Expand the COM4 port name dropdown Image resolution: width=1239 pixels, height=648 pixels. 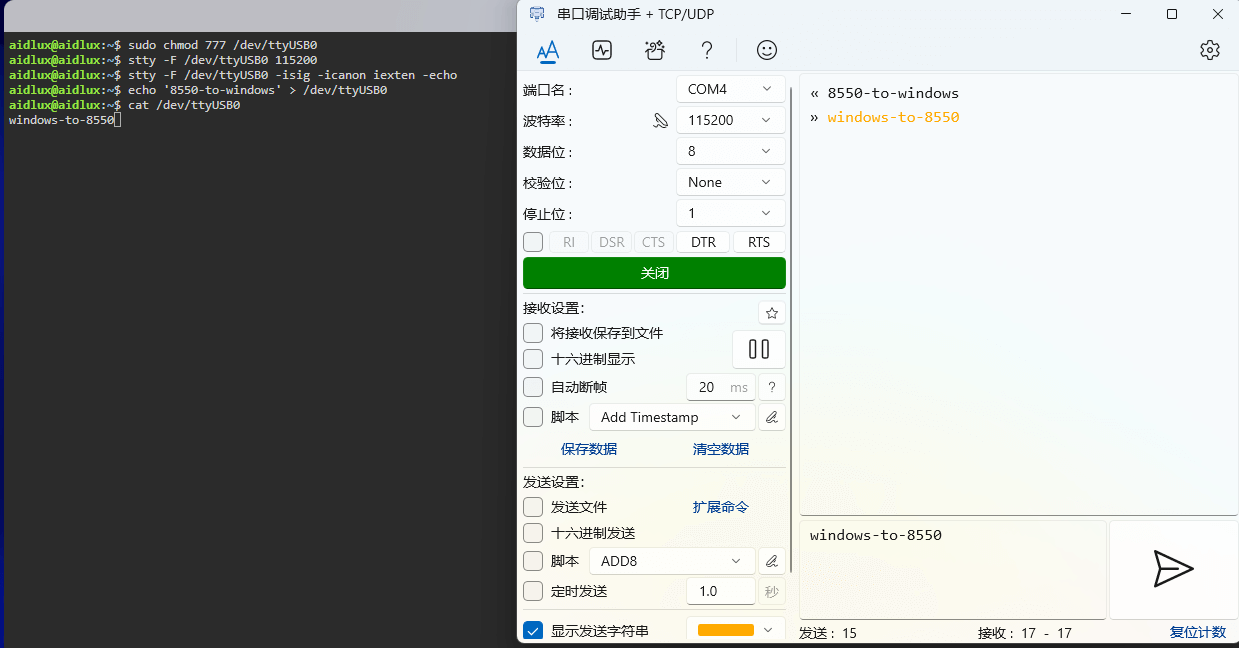[730, 89]
